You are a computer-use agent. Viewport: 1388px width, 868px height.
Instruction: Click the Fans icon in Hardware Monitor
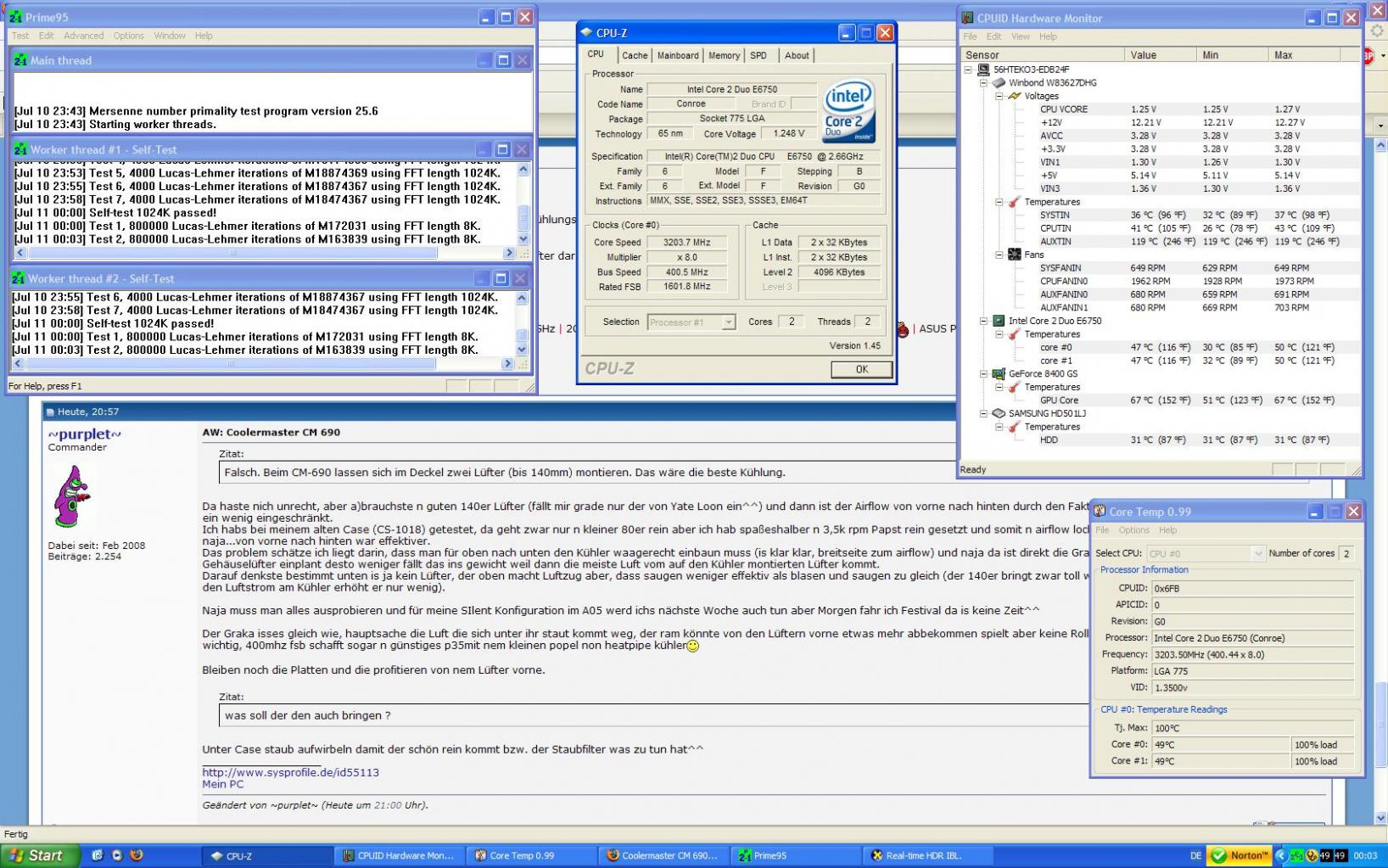coord(1014,255)
